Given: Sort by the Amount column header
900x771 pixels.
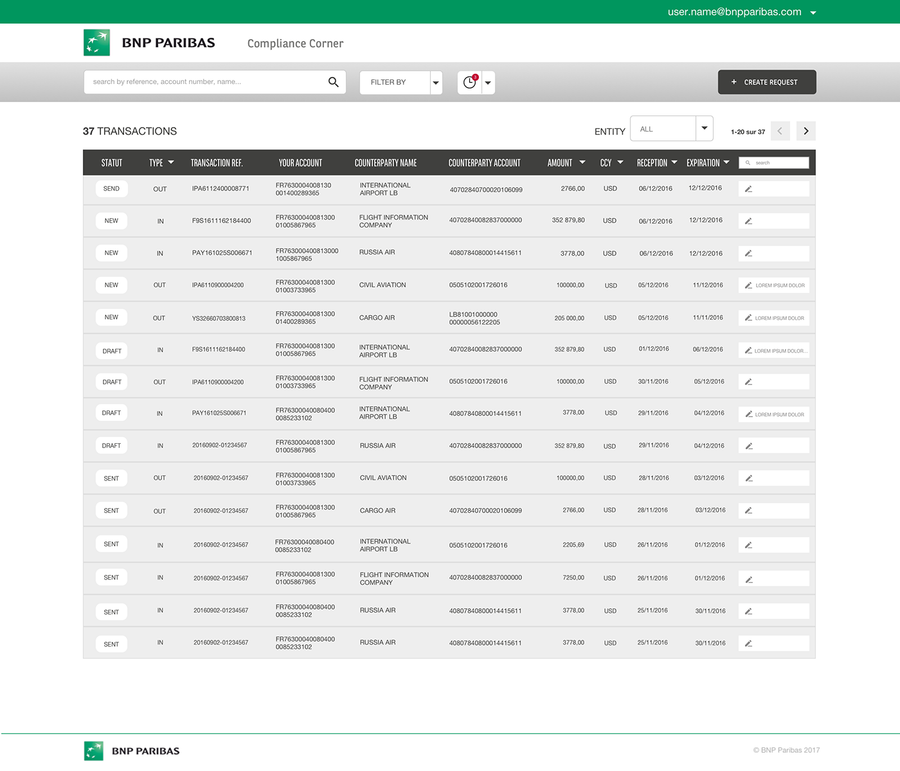Looking at the screenshot, I should click(x=566, y=162).
